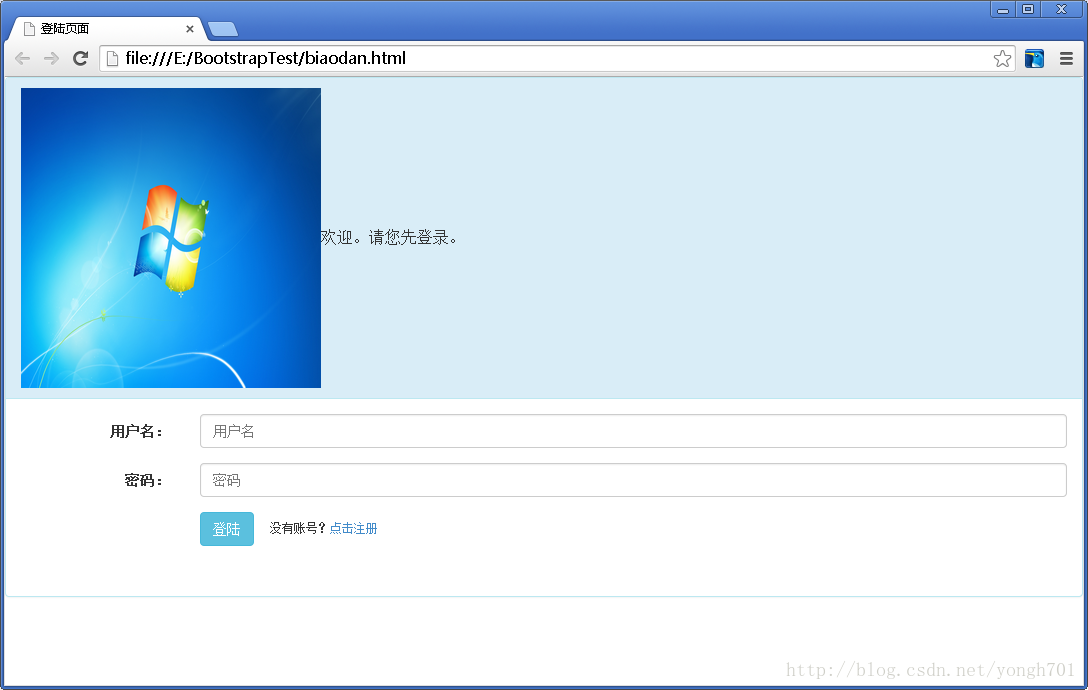Open a new browser tab

click(223, 29)
